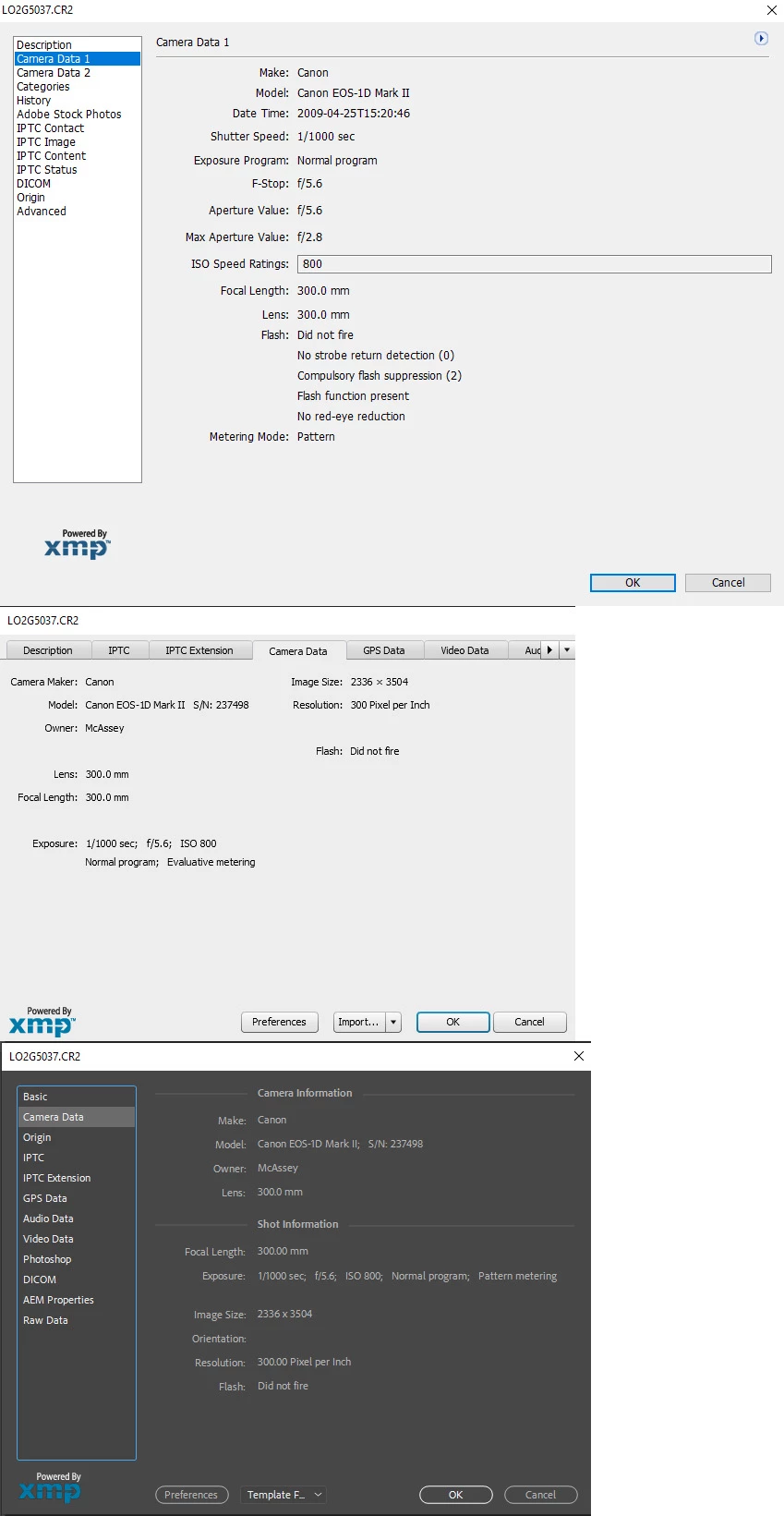The image size is (784, 1516).
Task: Select Video Data in the dark sidebar
Action: pos(77,1239)
